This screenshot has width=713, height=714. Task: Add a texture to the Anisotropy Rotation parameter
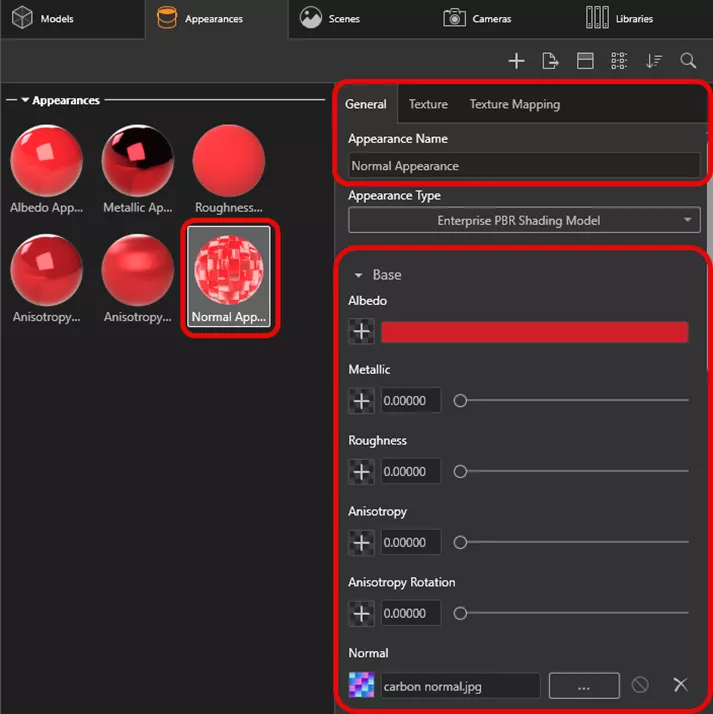362,613
